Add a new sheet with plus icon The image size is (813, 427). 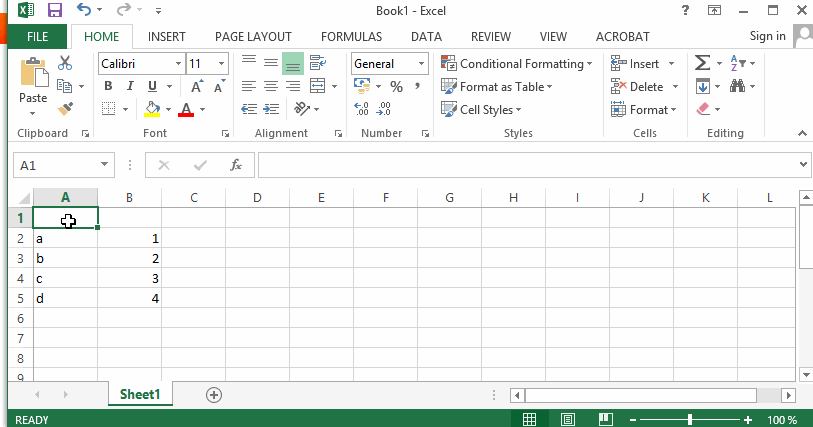point(214,395)
